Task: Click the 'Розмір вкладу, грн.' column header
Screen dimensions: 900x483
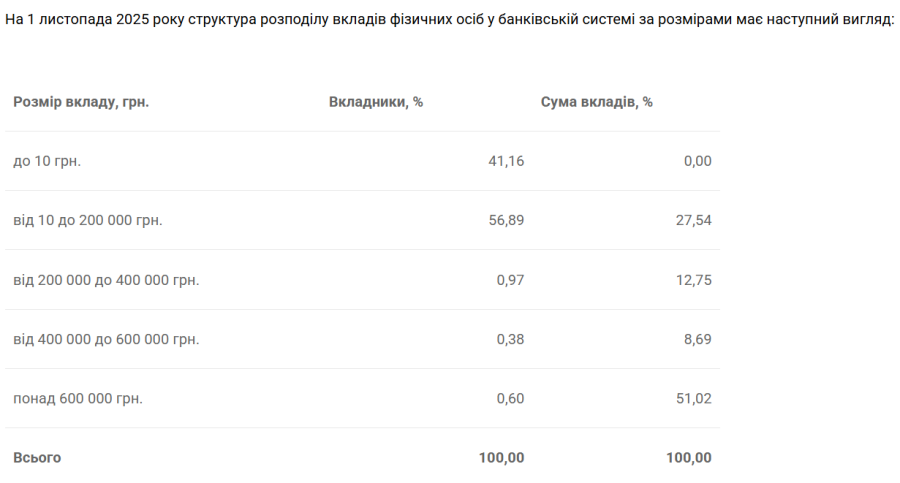Action: (81, 102)
